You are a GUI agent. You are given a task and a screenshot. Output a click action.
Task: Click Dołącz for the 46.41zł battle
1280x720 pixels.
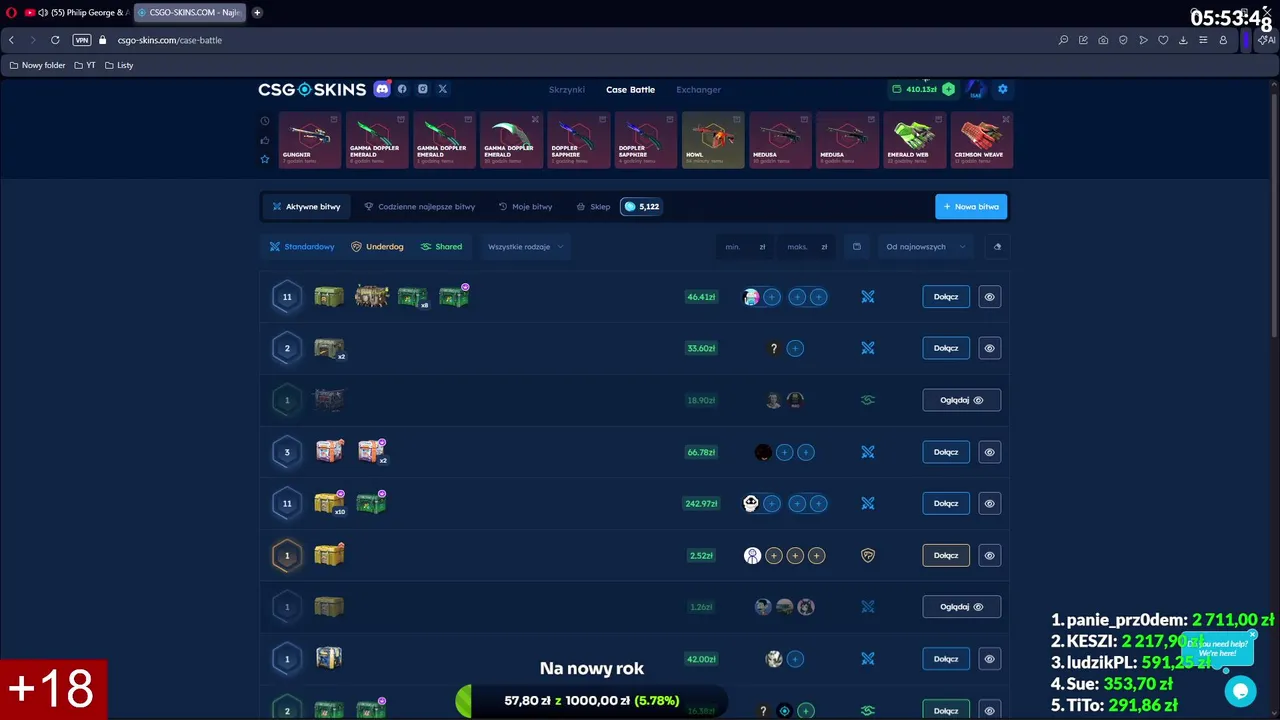click(946, 297)
